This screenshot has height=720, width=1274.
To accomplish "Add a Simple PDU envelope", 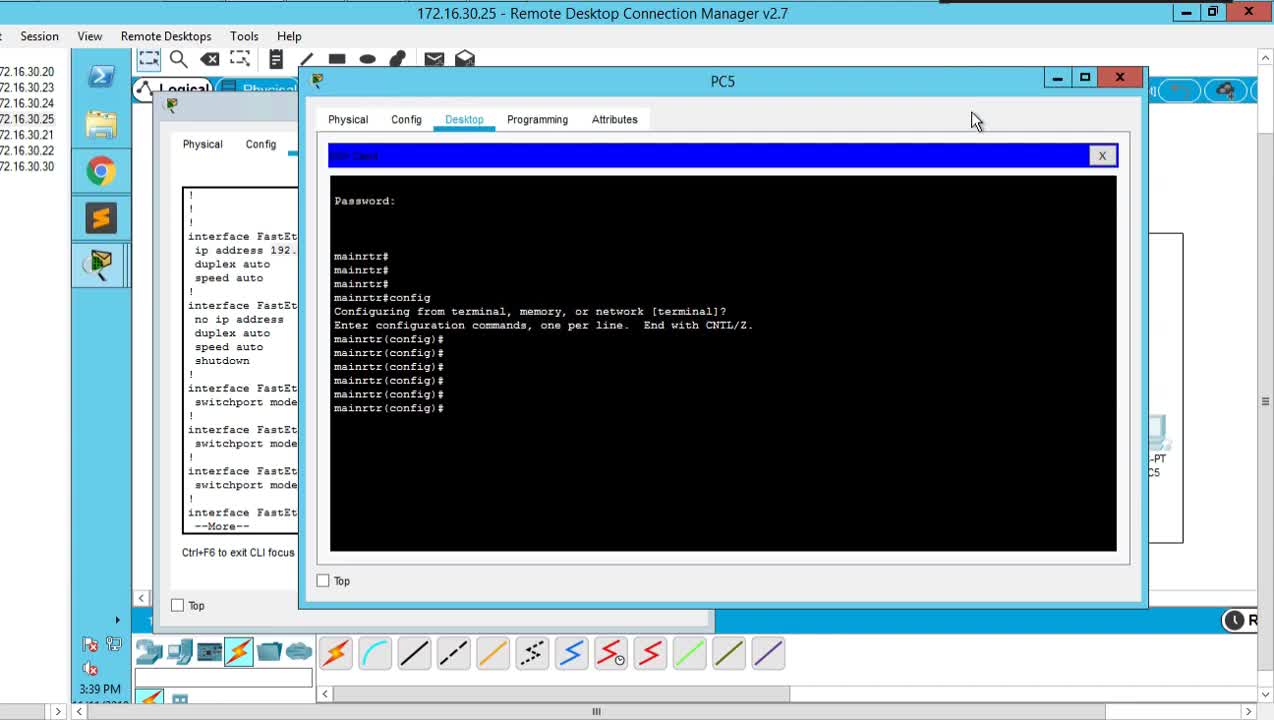I will tap(434, 59).
